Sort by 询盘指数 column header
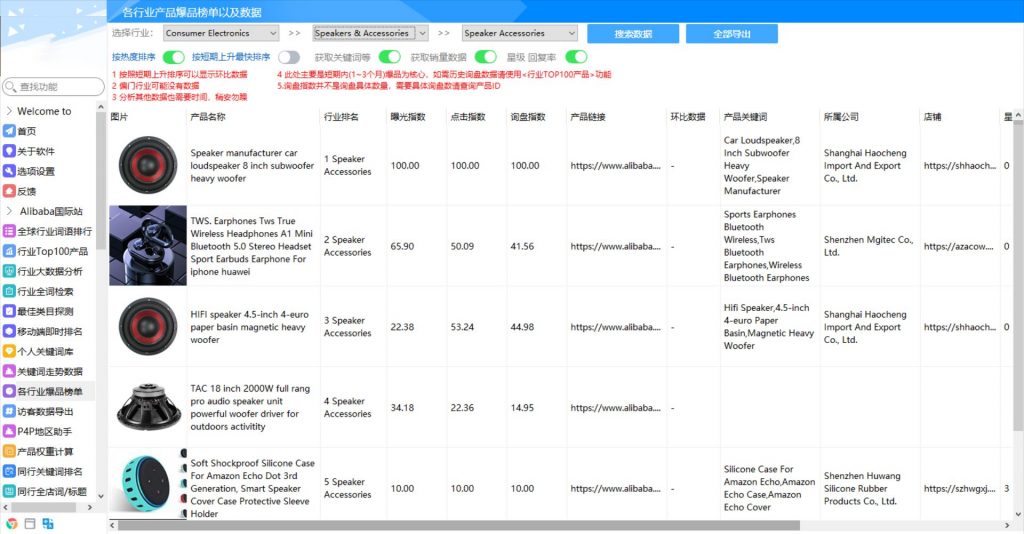This screenshot has height=534, width=1024. click(x=528, y=117)
